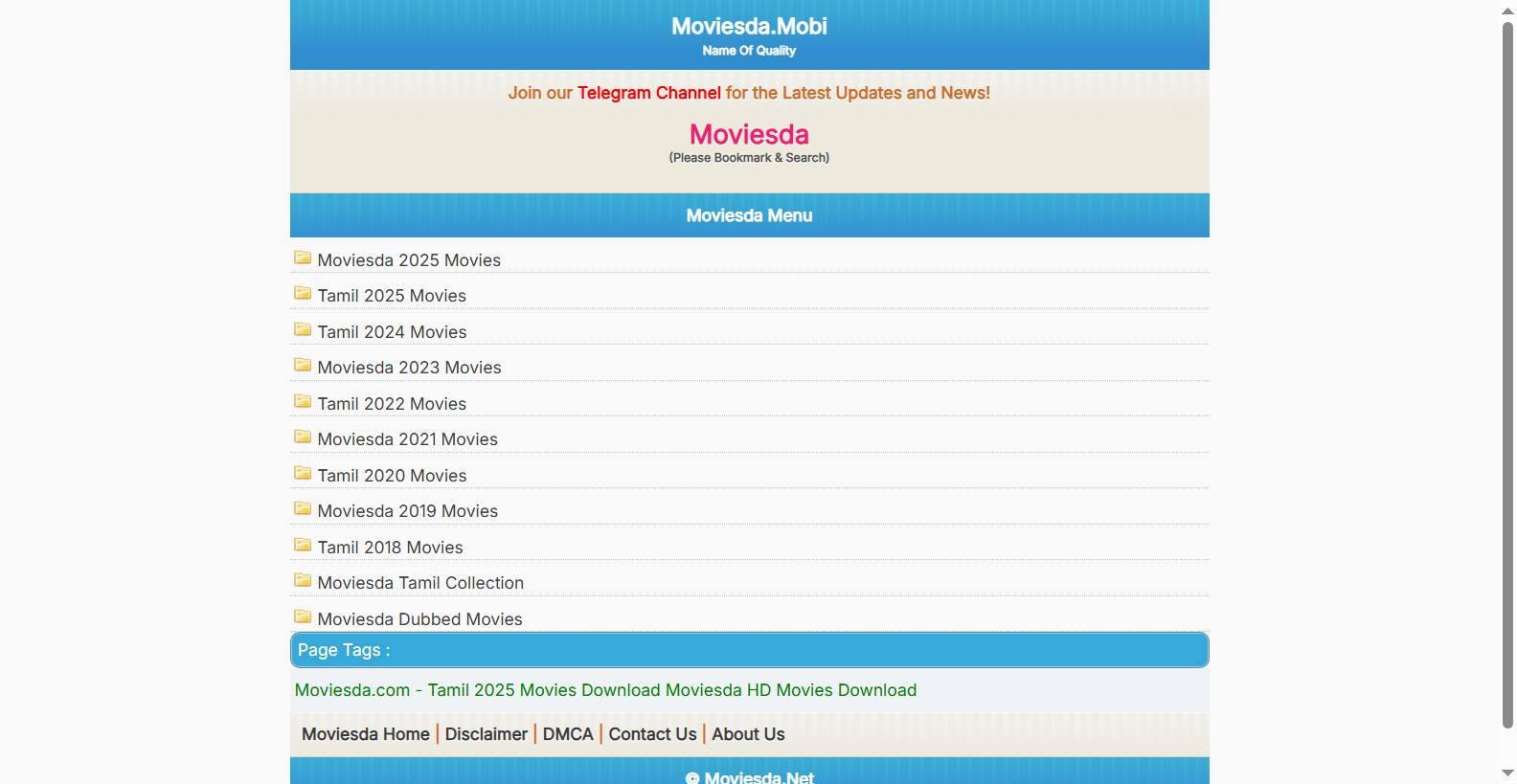Browse the Tamil 2018 Movies link
The image size is (1517, 784).
[390, 548]
